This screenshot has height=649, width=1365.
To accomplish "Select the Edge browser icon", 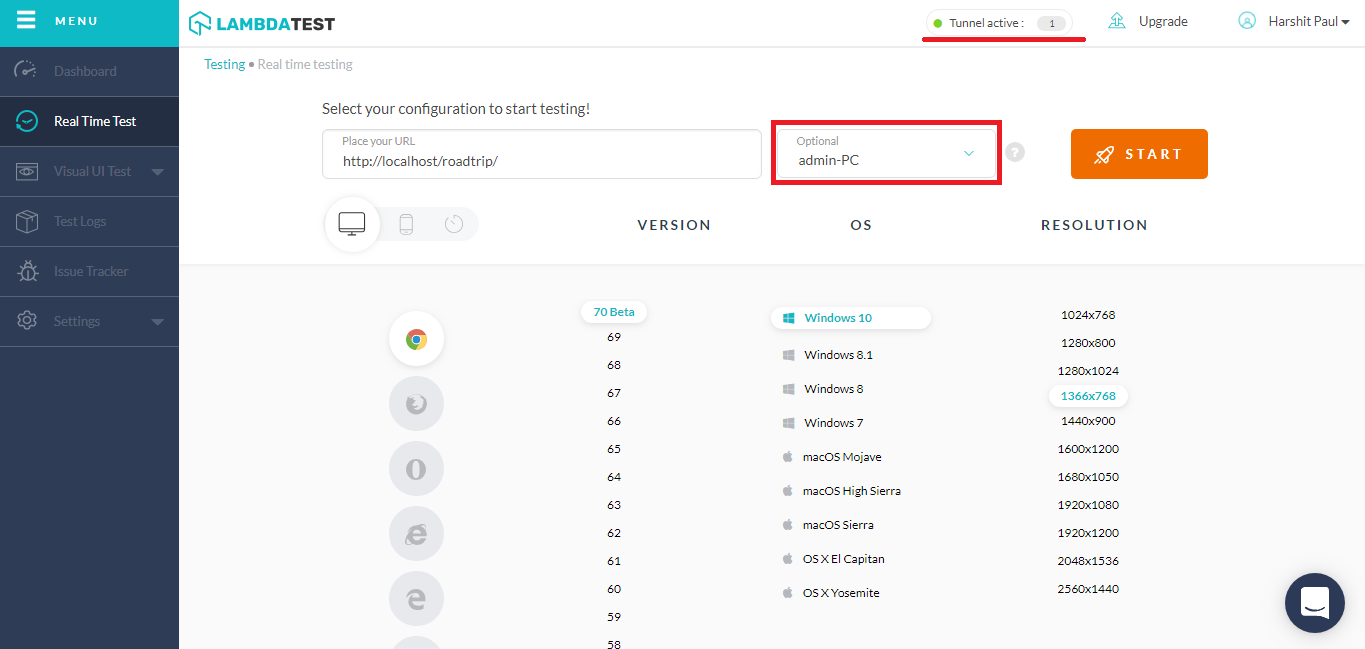I will point(416,598).
